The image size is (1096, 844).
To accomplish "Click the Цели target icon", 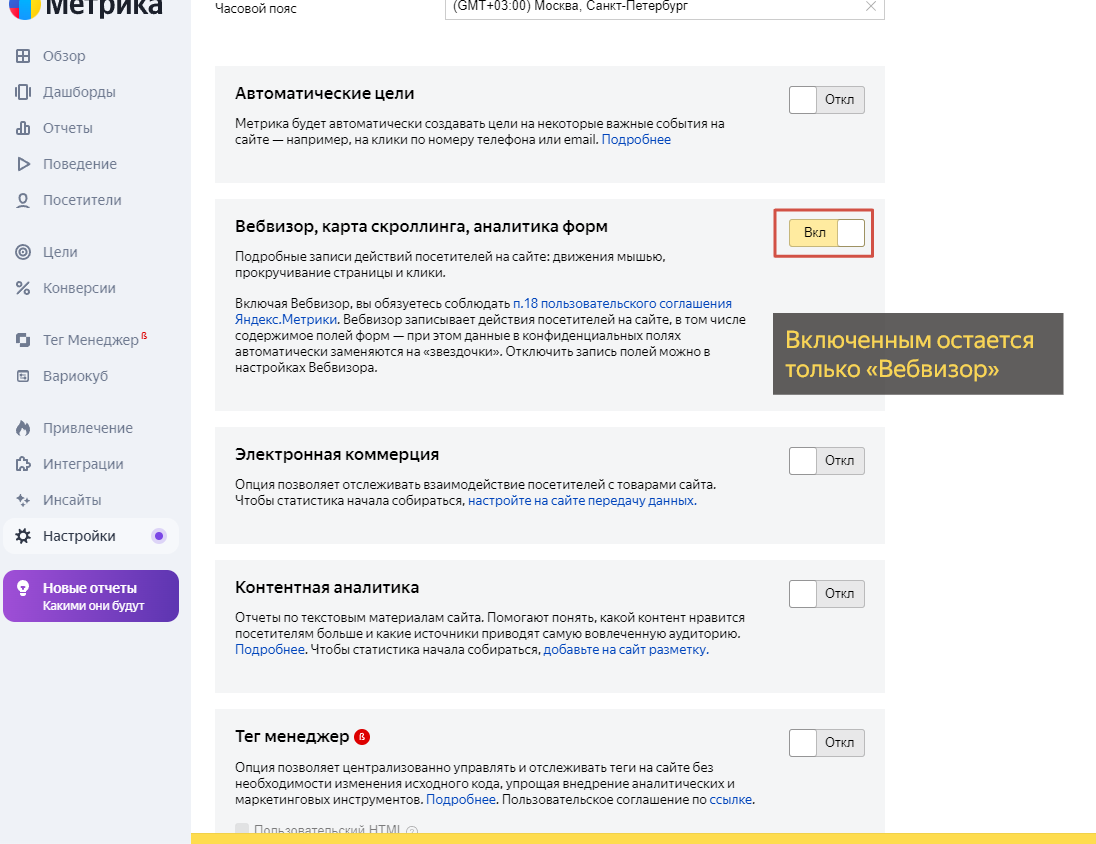I will [23, 252].
